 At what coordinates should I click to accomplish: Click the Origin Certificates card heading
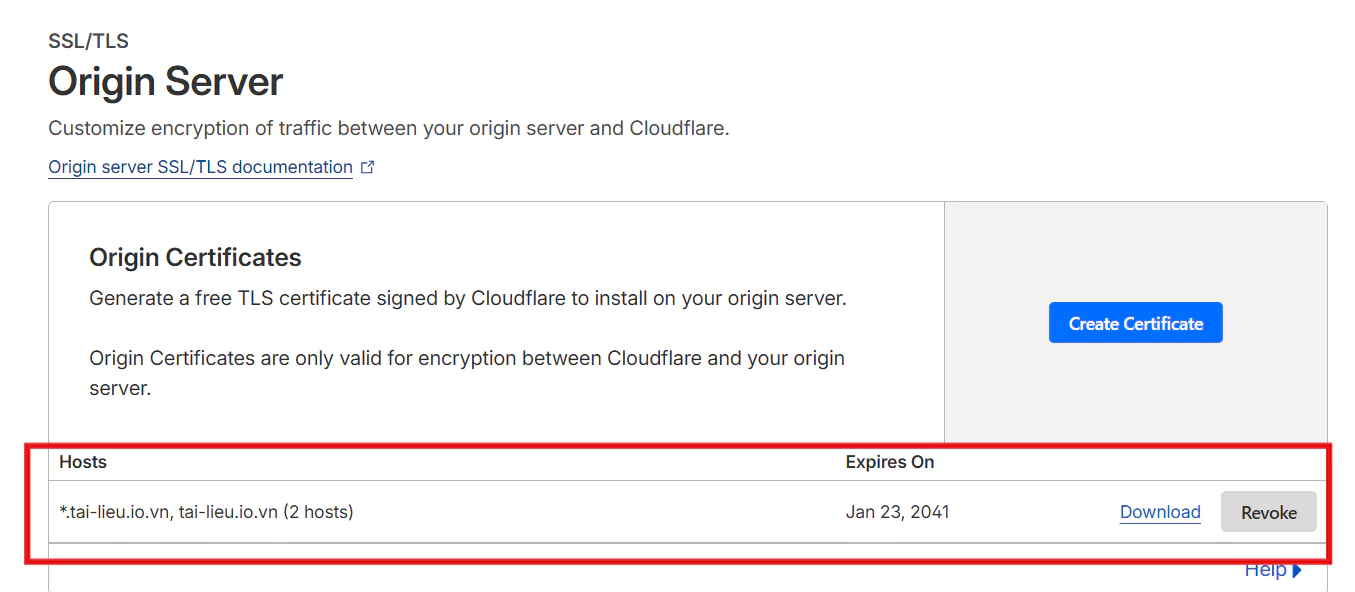[195, 257]
